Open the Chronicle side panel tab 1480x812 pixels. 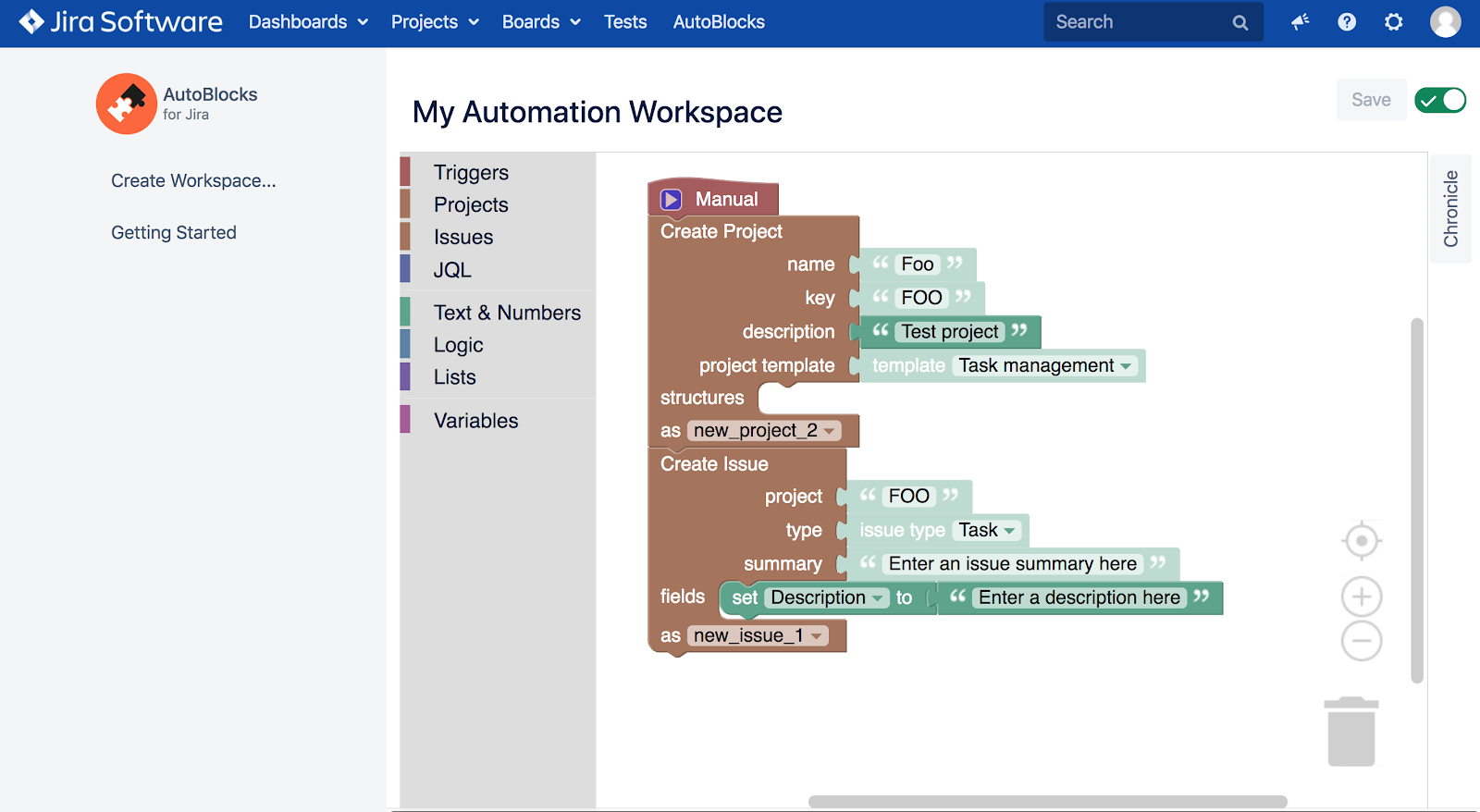(1450, 208)
